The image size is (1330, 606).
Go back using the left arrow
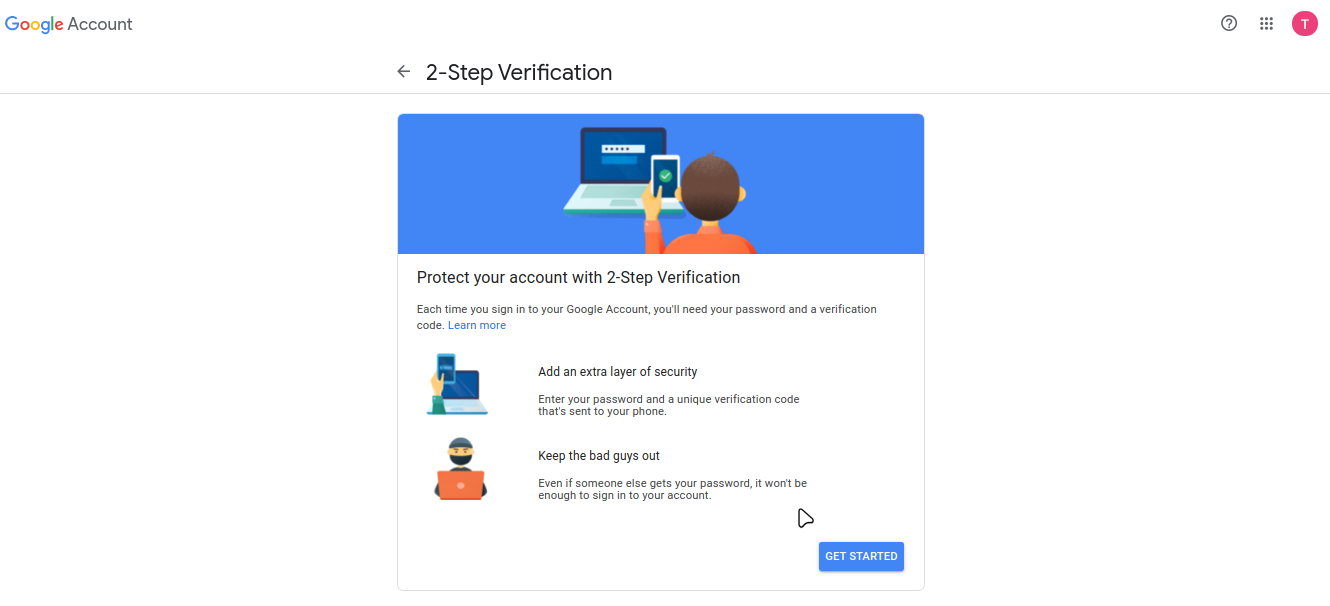click(x=404, y=72)
